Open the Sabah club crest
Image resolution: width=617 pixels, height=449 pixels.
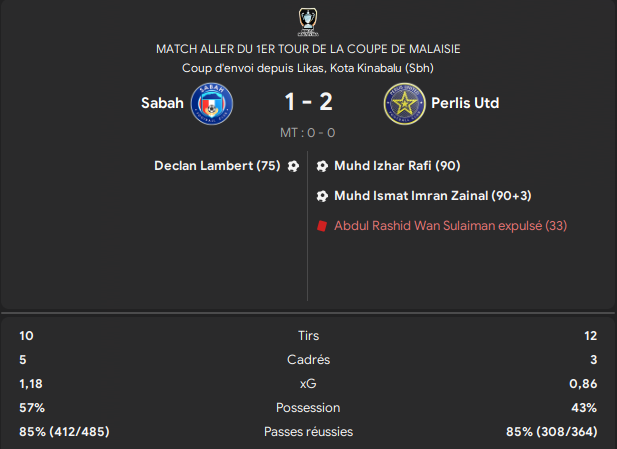click(x=212, y=103)
